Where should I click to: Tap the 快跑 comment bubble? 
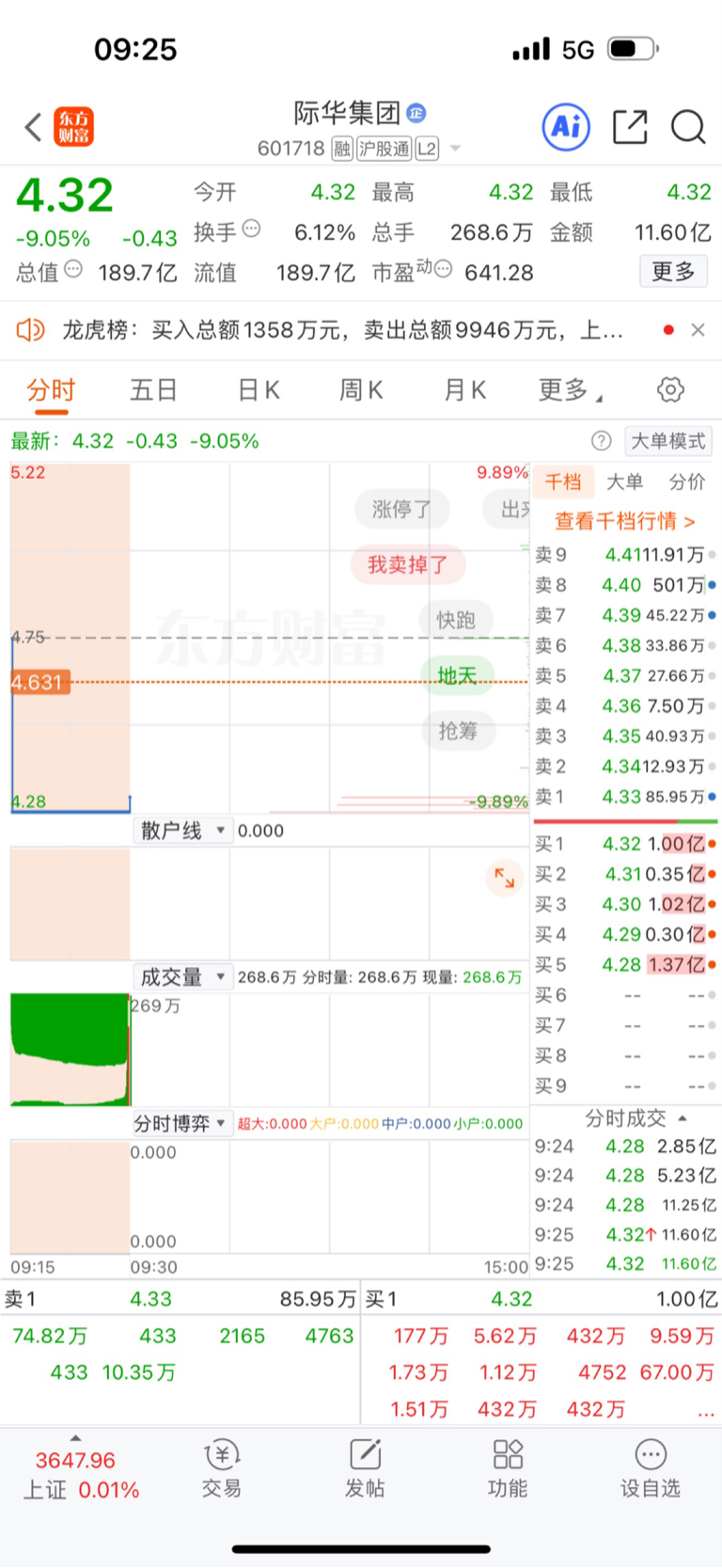456,620
